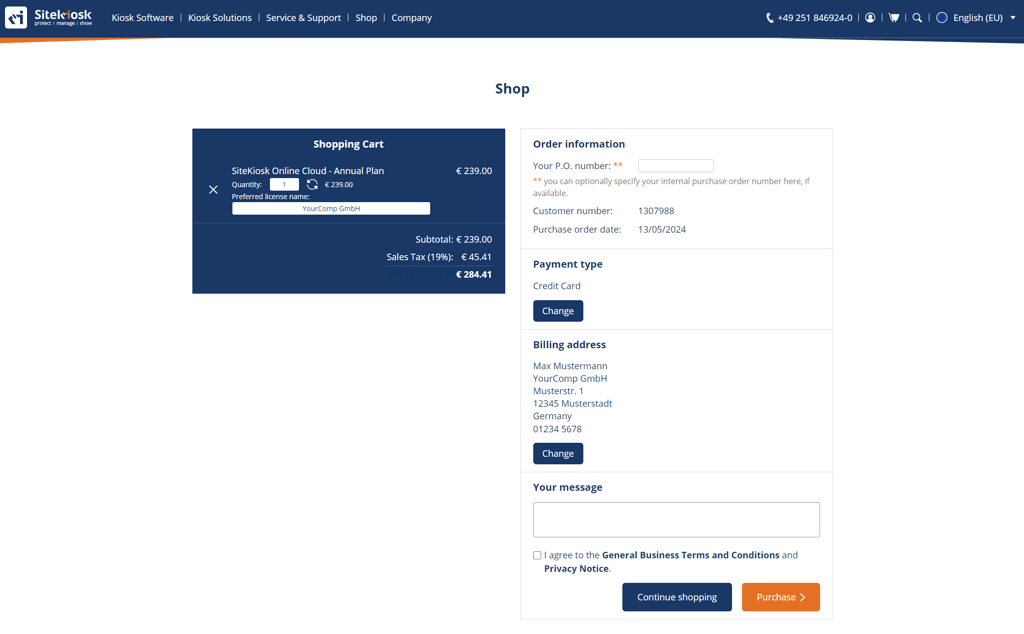1024x634 pixels.
Task: Open the shopping cart icon in header
Action: [894, 18]
